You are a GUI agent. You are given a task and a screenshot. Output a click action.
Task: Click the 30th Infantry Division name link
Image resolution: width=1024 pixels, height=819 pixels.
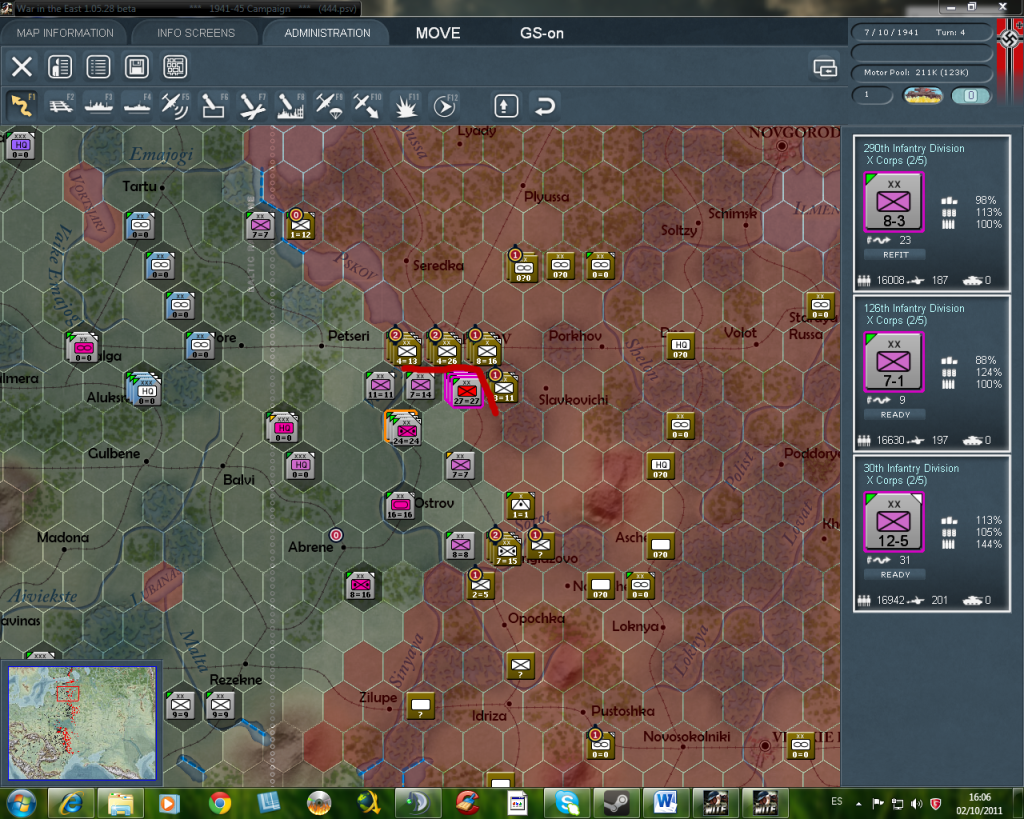911,468
